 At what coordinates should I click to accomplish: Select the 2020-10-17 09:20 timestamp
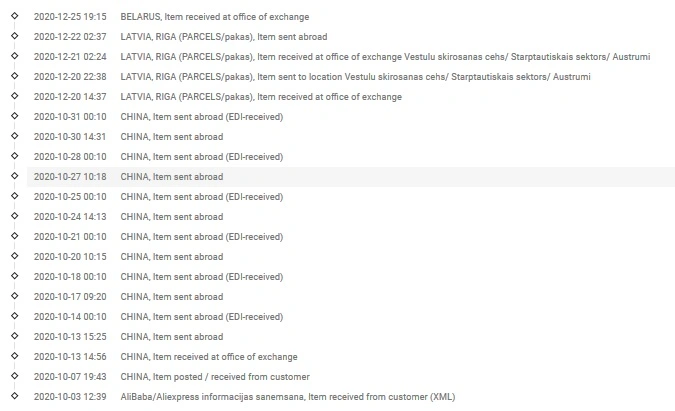[x=70, y=297]
